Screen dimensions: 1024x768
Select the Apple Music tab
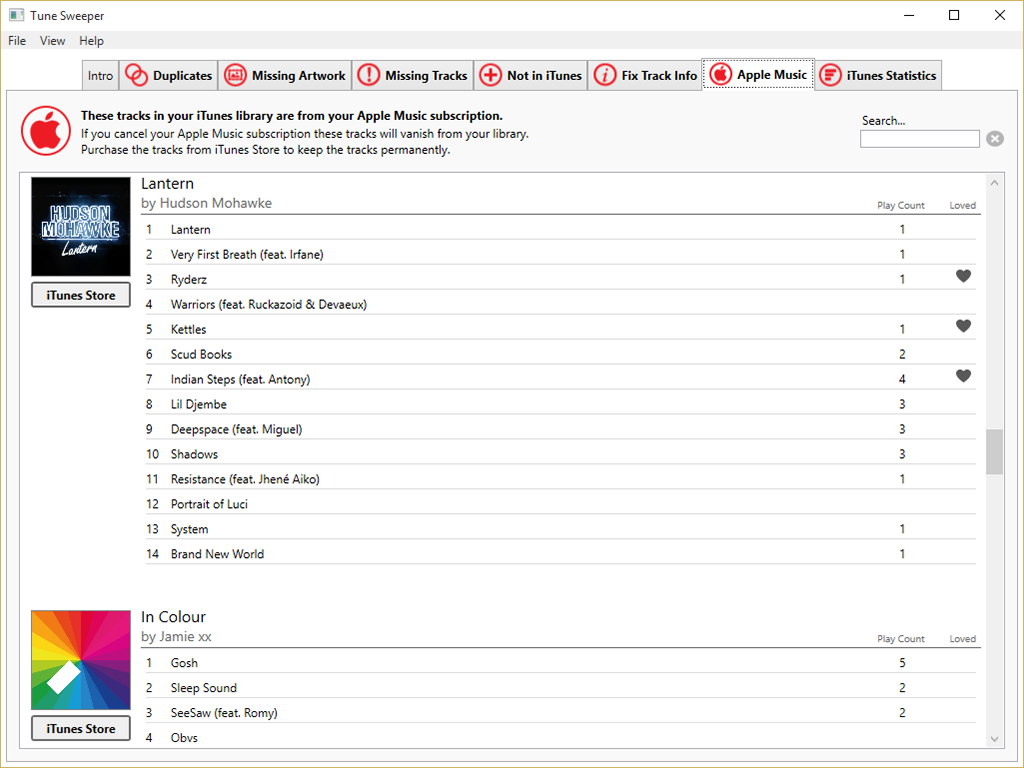click(758, 74)
